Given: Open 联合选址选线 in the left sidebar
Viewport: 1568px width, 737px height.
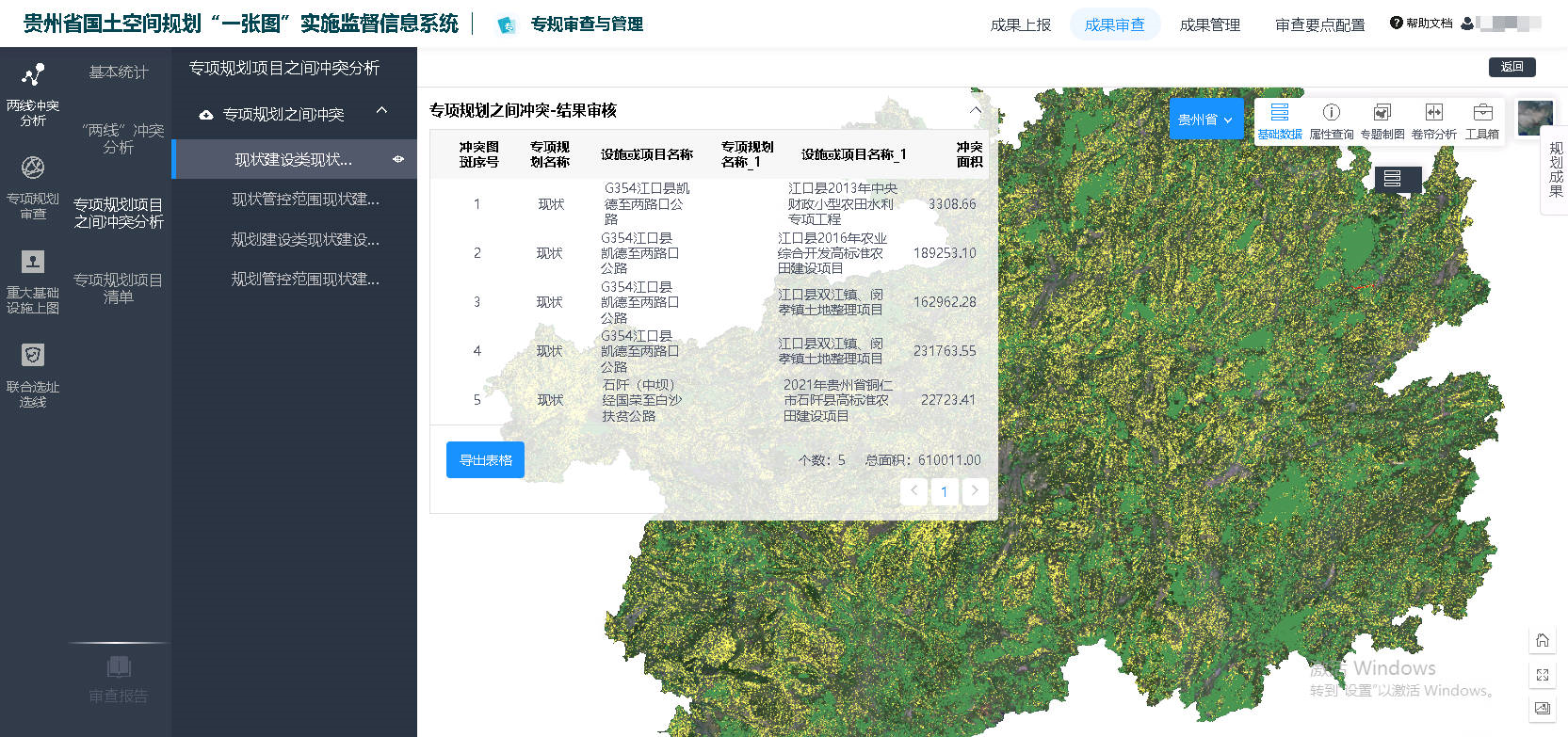Looking at the screenshot, I should pyautogui.click(x=33, y=375).
